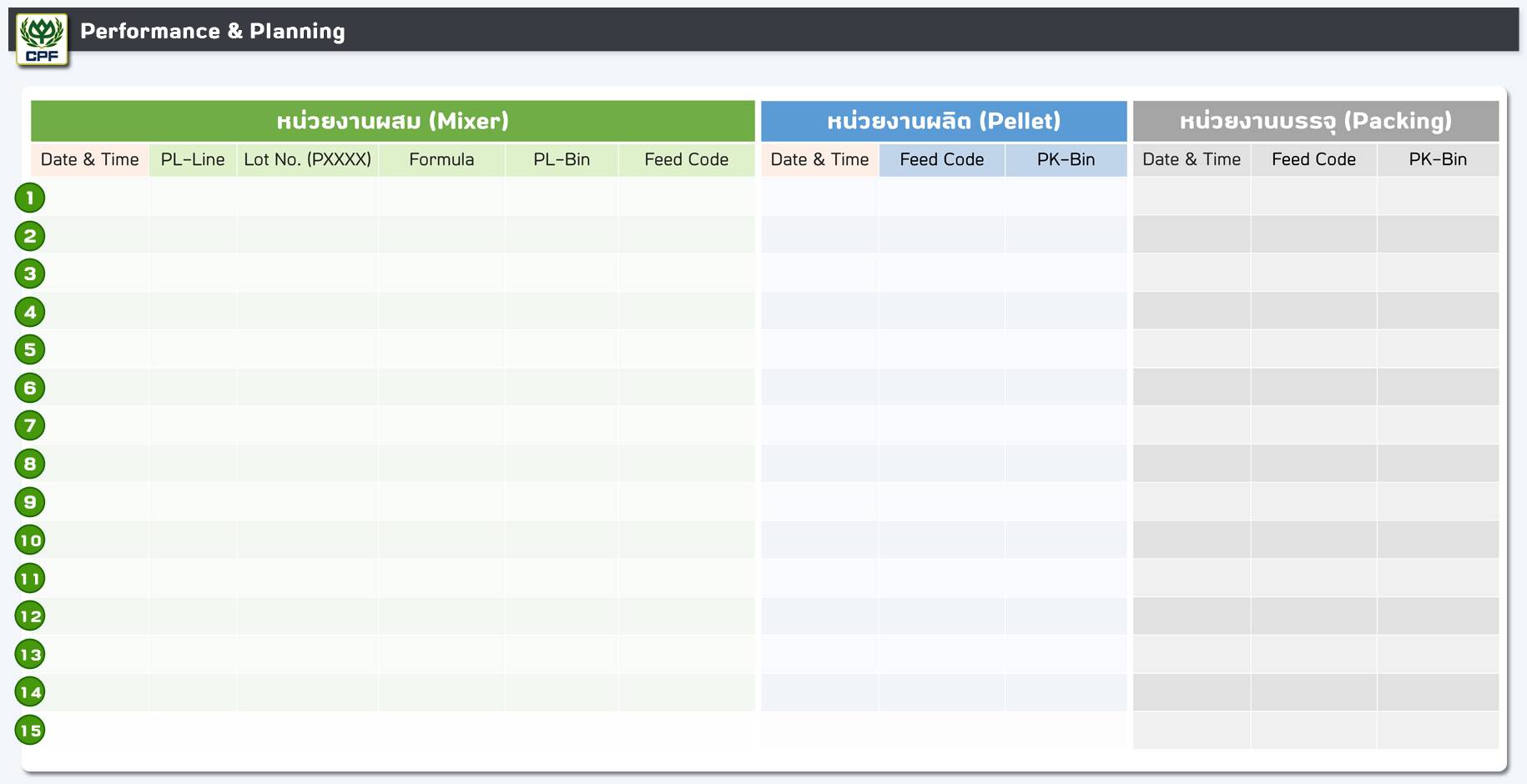Select row number 6 badge

pos(30,388)
